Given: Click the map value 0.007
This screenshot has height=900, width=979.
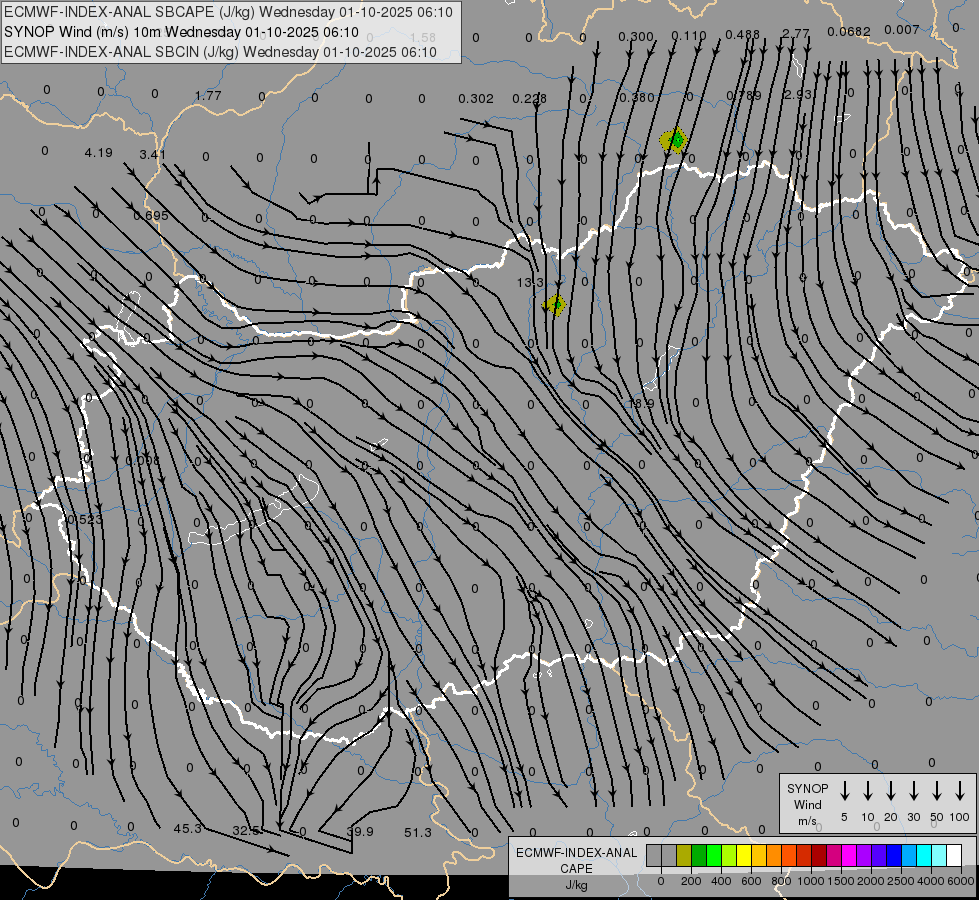Looking at the screenshot, I should tap(902, 29).
